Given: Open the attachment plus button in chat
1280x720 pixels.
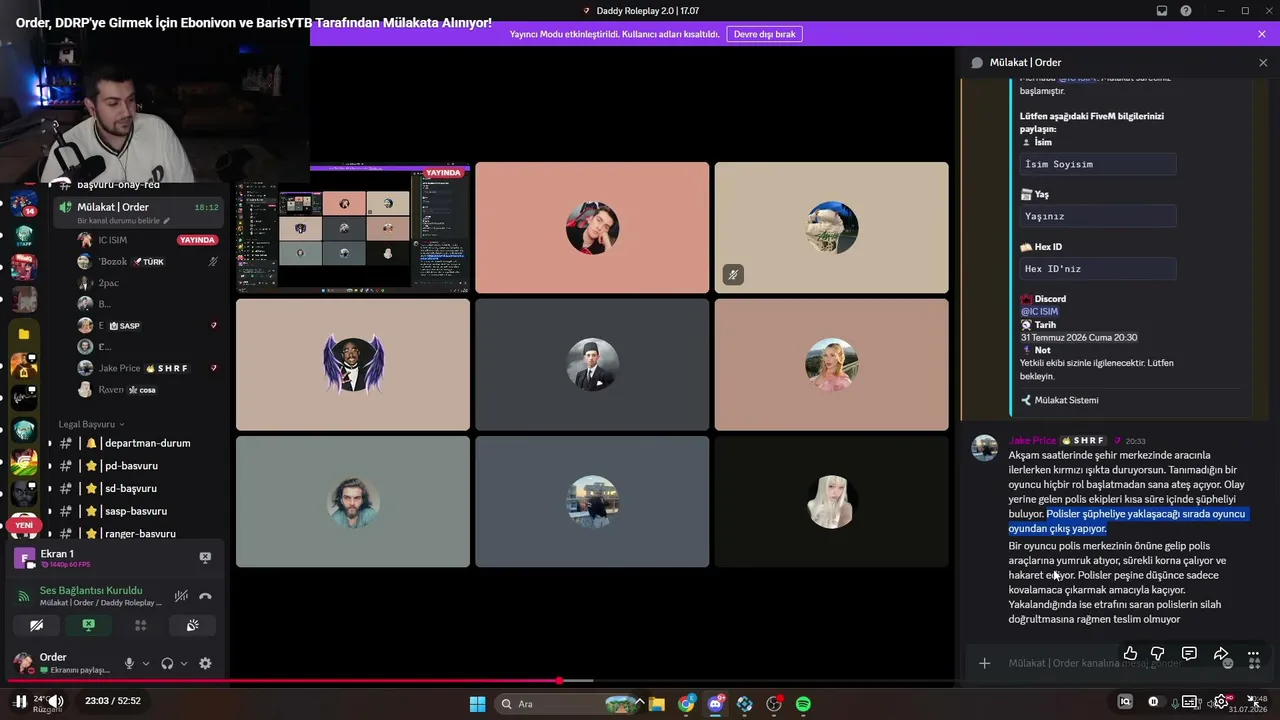Looking at the screenshot, I should click(984, 663).
